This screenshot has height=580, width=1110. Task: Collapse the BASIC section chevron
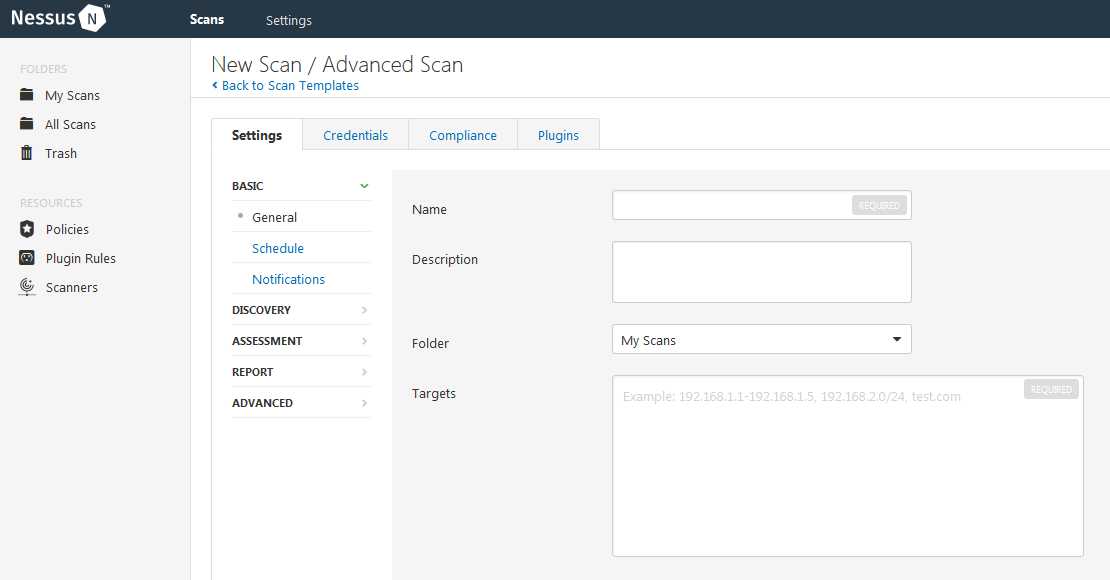364,186
